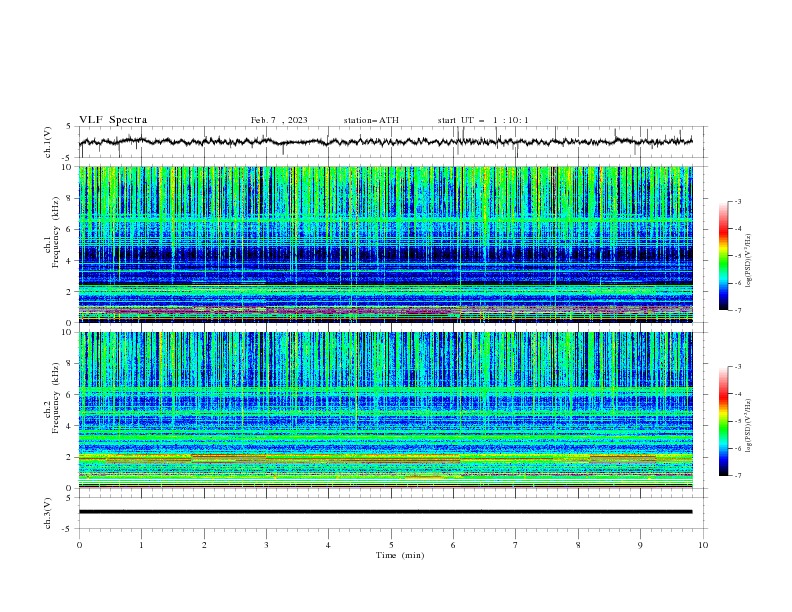Click tick label "8" on the Time axis
This screenshot has height=612, width=792.
pyautogui.click(x=578, y=545)
